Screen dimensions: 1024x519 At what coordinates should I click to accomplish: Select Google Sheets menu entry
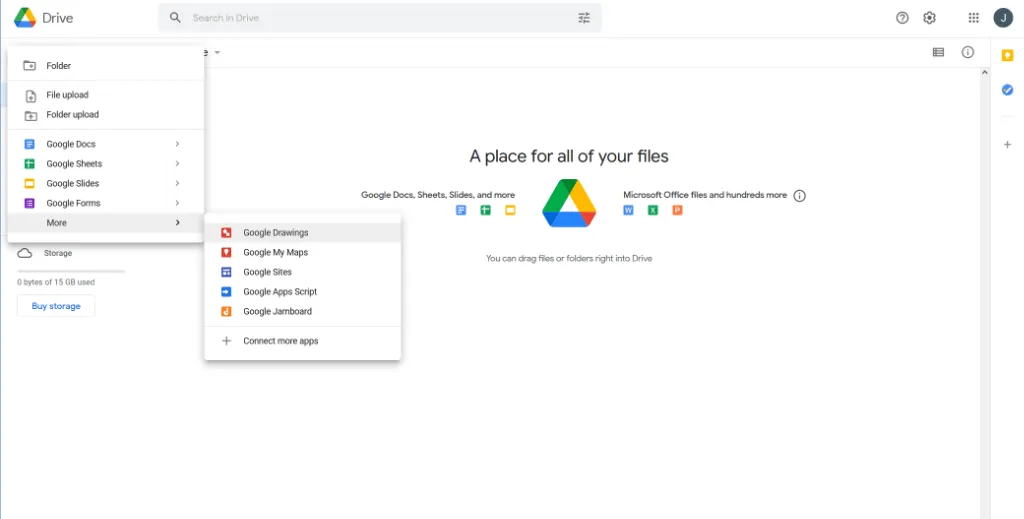[106, 164]
